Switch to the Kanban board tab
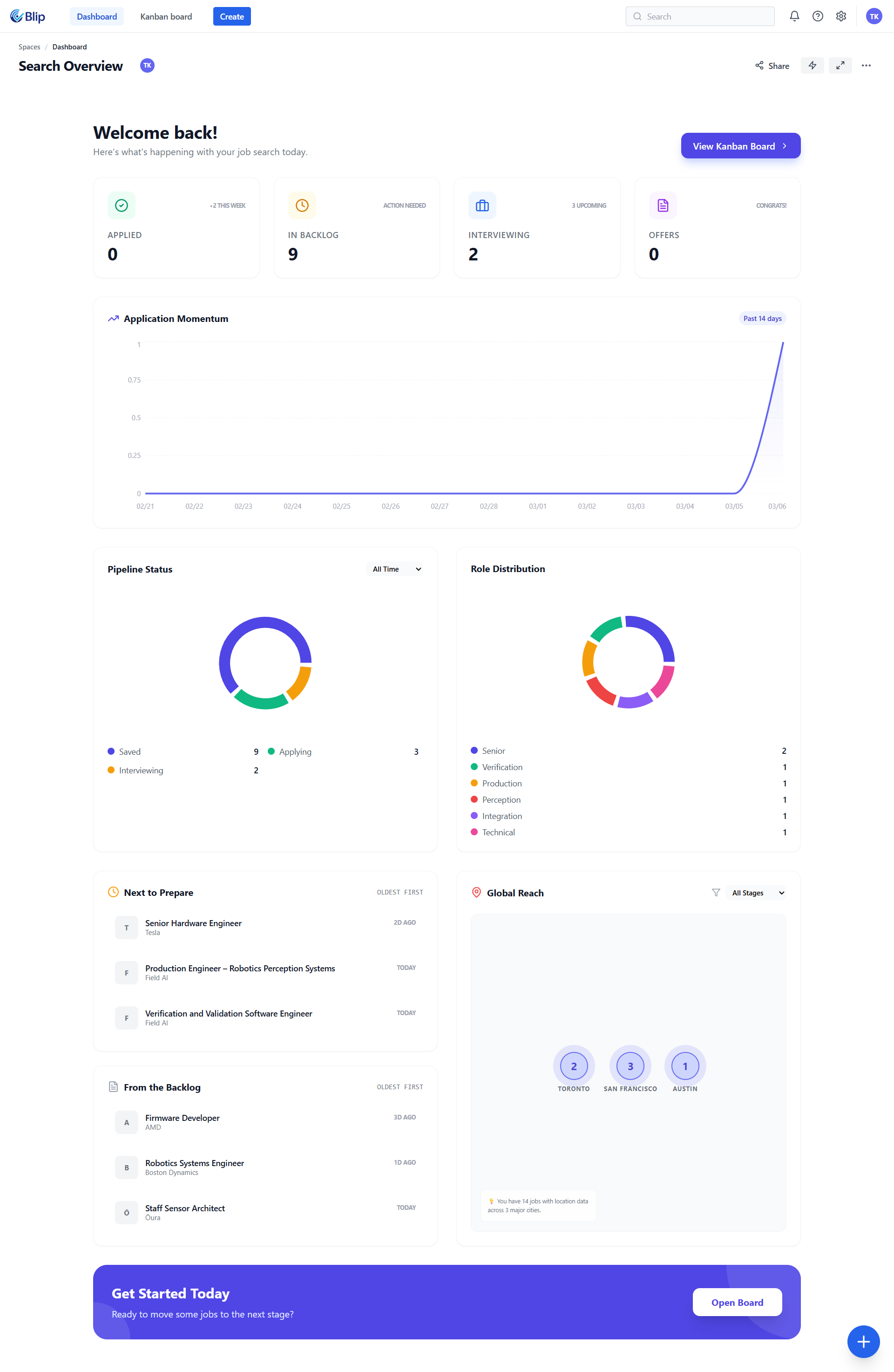The image size is (894, 1372). click(x=166, y=16)
